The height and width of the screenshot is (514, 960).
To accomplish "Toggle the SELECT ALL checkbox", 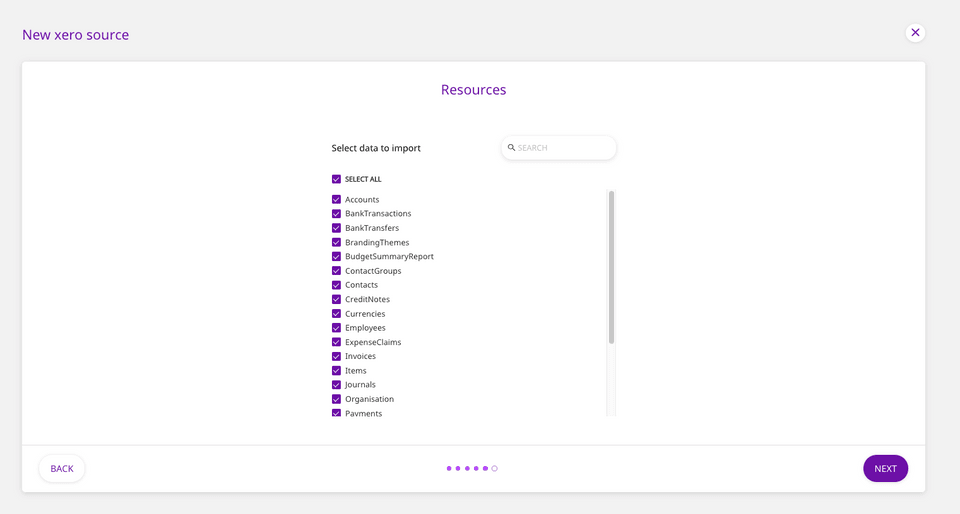I will point(336,179).
